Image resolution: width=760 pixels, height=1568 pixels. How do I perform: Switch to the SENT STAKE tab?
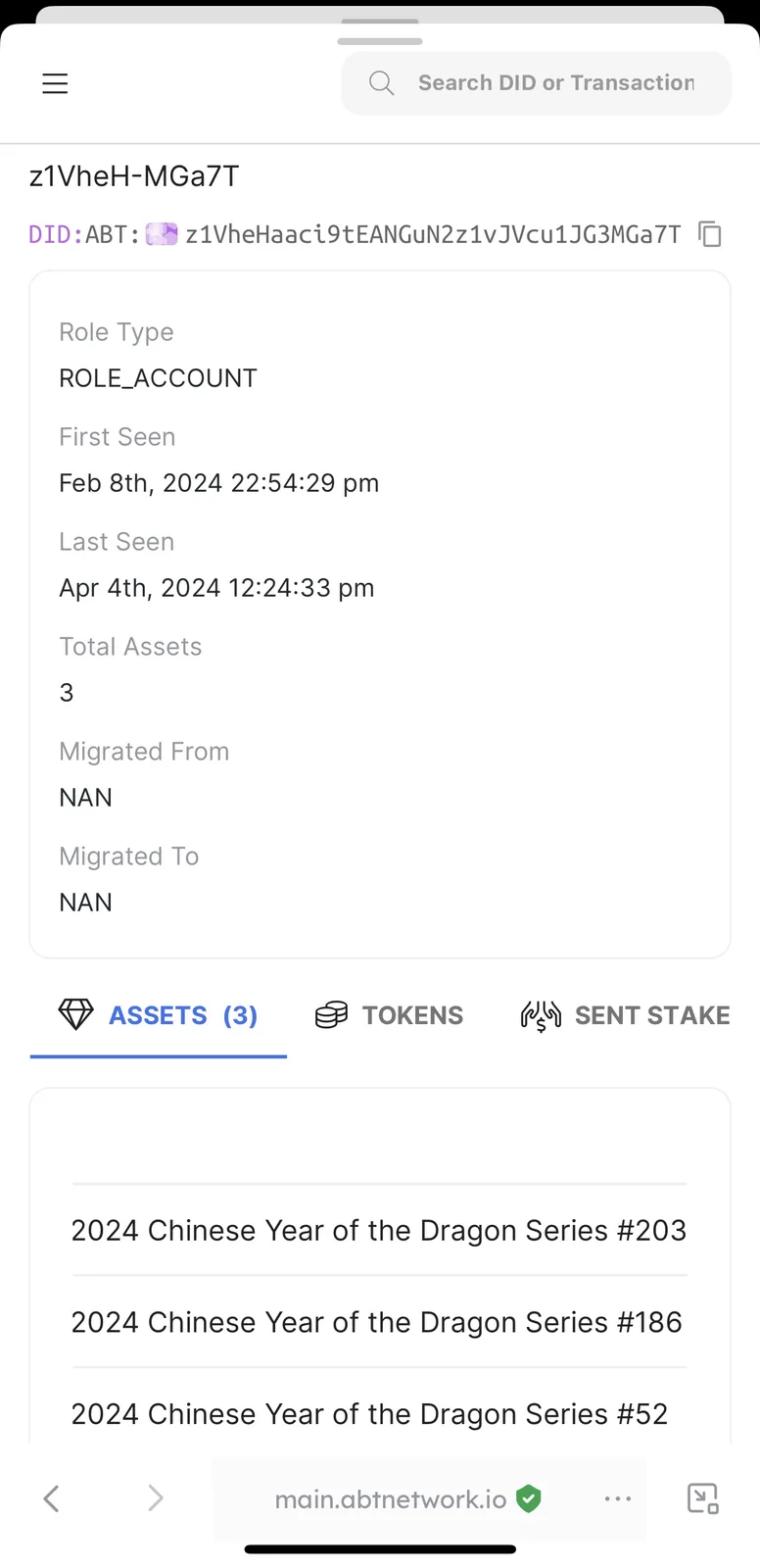click(x=626, y=1015)
